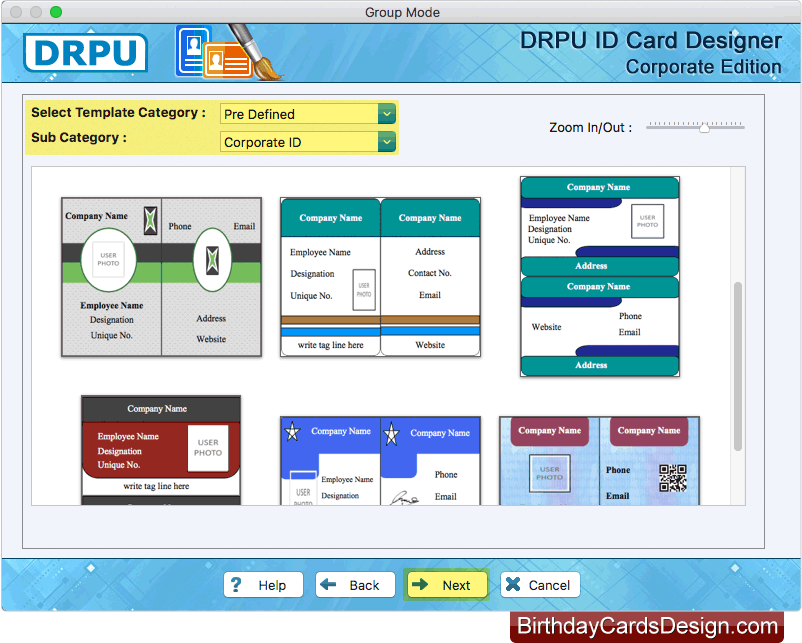802x643 pixels.
Task: Select the blue star Company Name template
Action: point(381,461)
